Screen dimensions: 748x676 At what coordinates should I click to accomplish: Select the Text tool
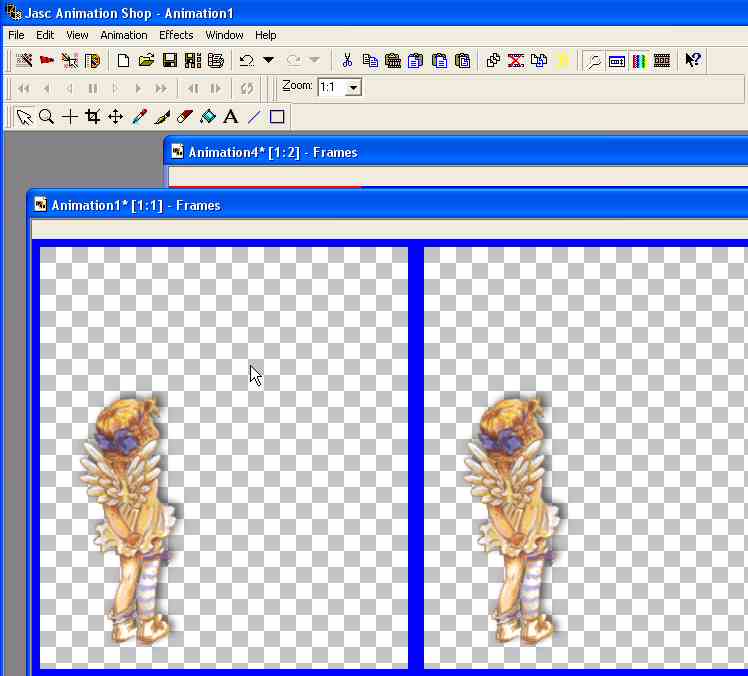[231, 117]
